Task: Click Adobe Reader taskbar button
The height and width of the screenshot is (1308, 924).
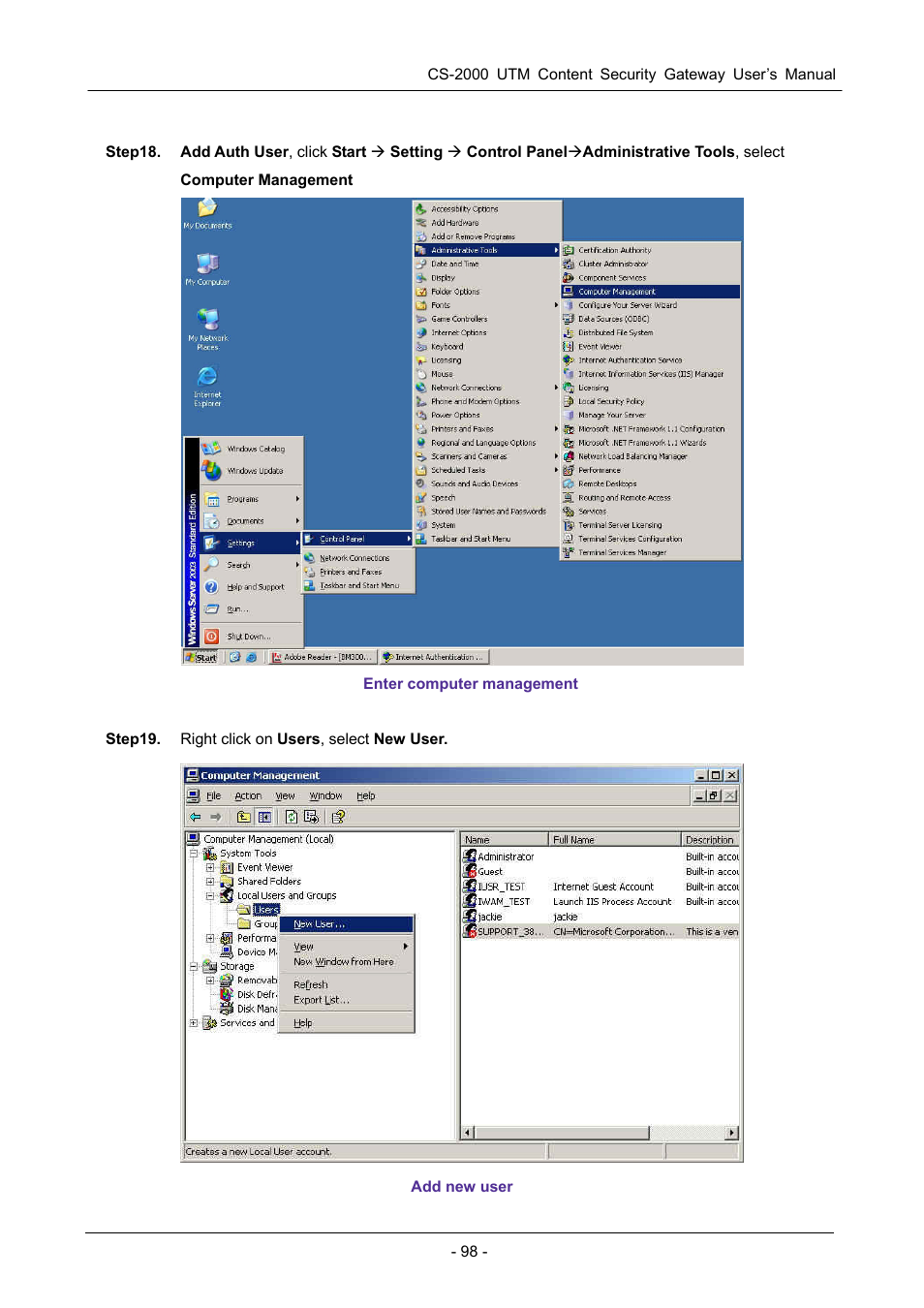Action: point(321,657)
